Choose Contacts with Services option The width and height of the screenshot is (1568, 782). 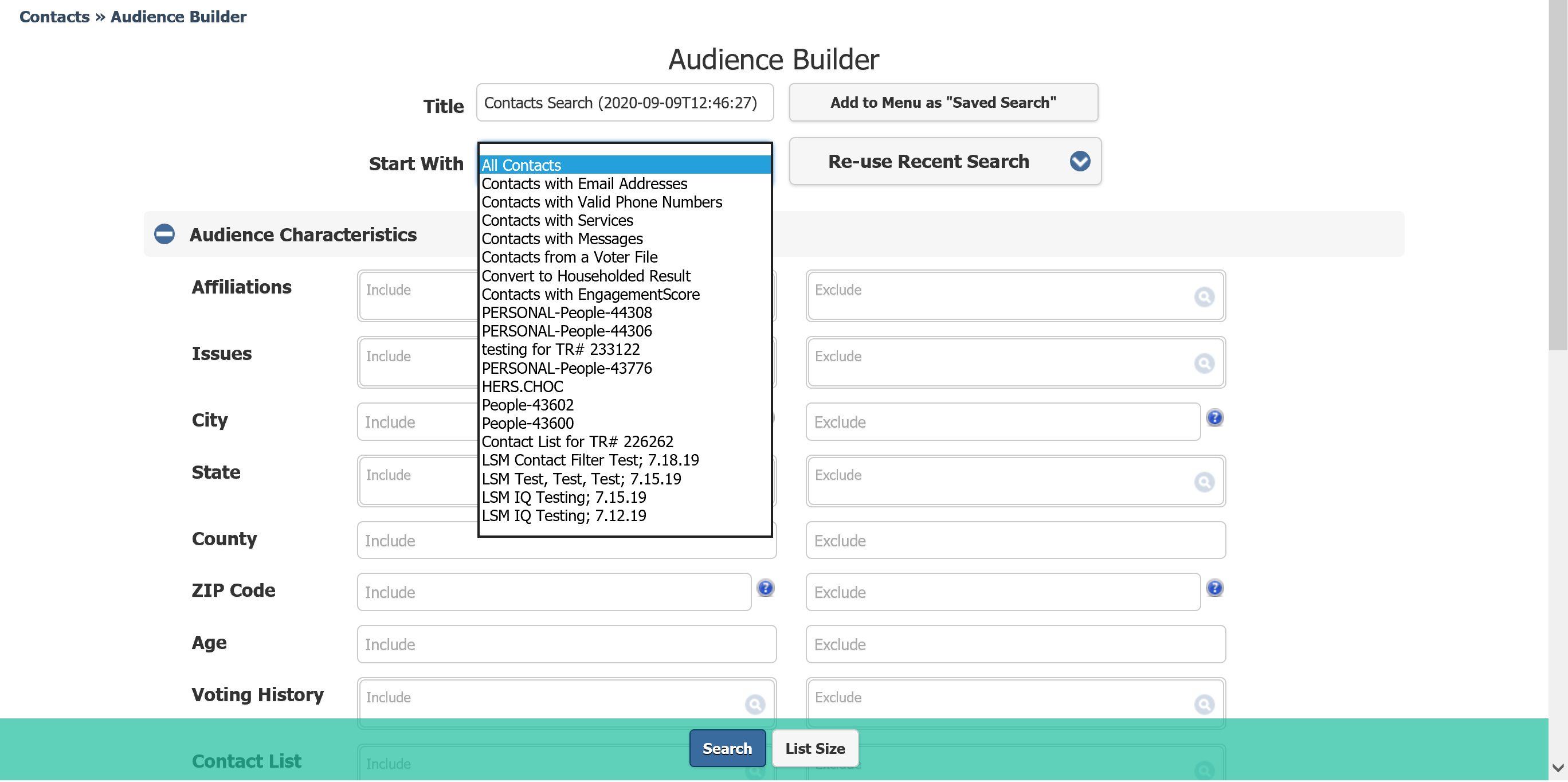tap(625, 221)
